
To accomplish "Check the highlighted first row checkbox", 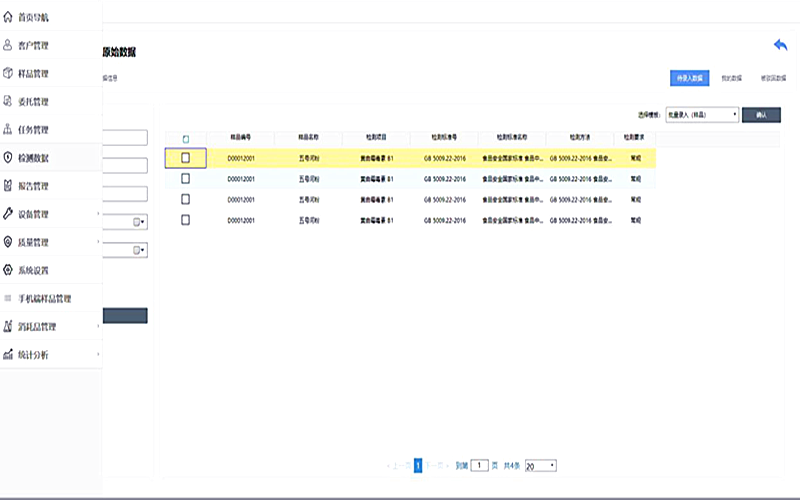I will point(185,158).
